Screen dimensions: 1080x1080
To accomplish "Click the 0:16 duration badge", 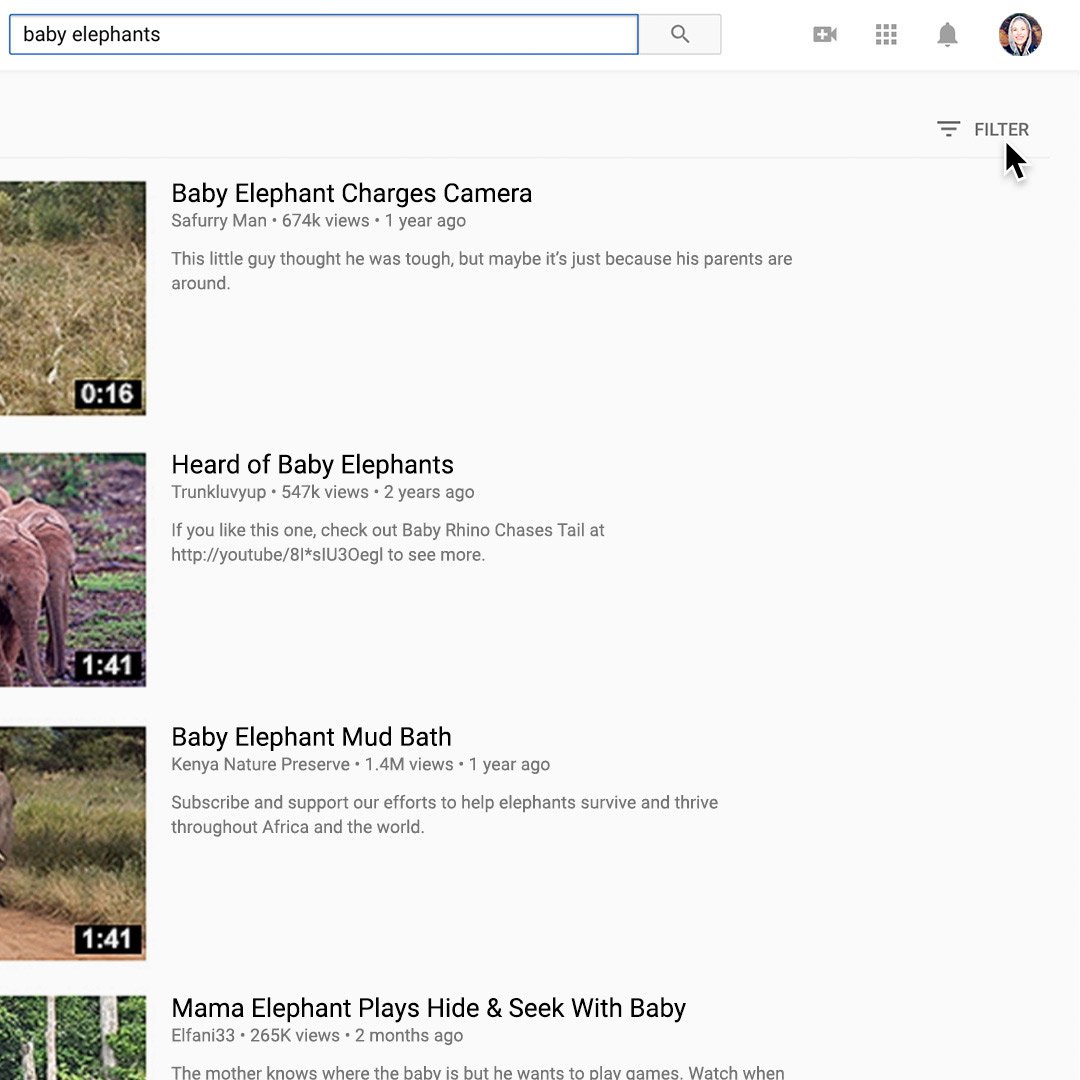I will pos(107,394).
